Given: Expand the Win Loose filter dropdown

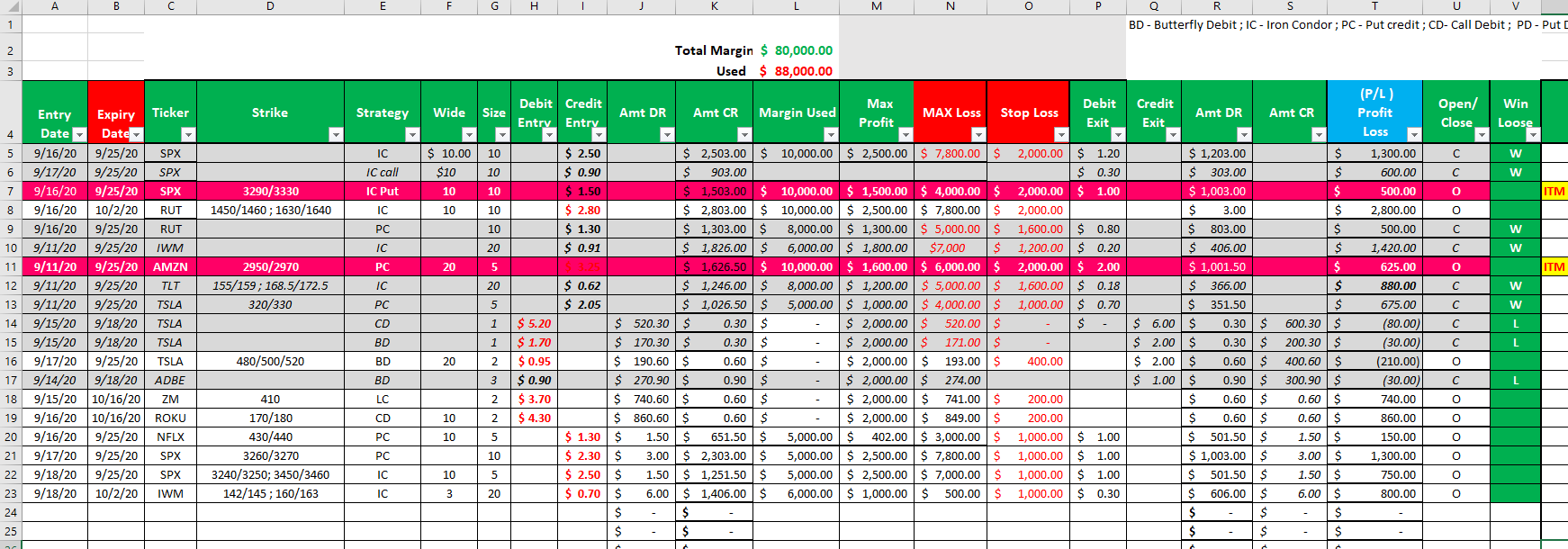Looking at the screenshot, I should pyautogui.click(x=1532, y=134).
